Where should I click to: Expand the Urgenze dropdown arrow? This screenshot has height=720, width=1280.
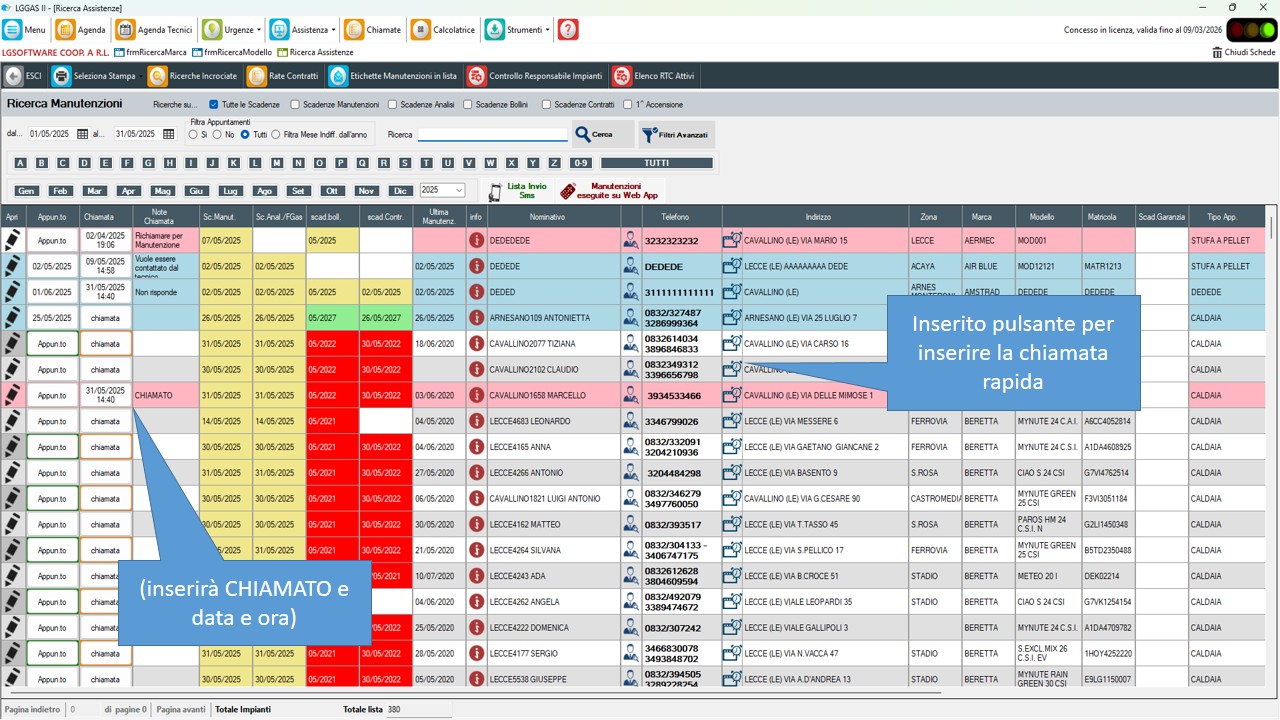(x=259, y=30)
